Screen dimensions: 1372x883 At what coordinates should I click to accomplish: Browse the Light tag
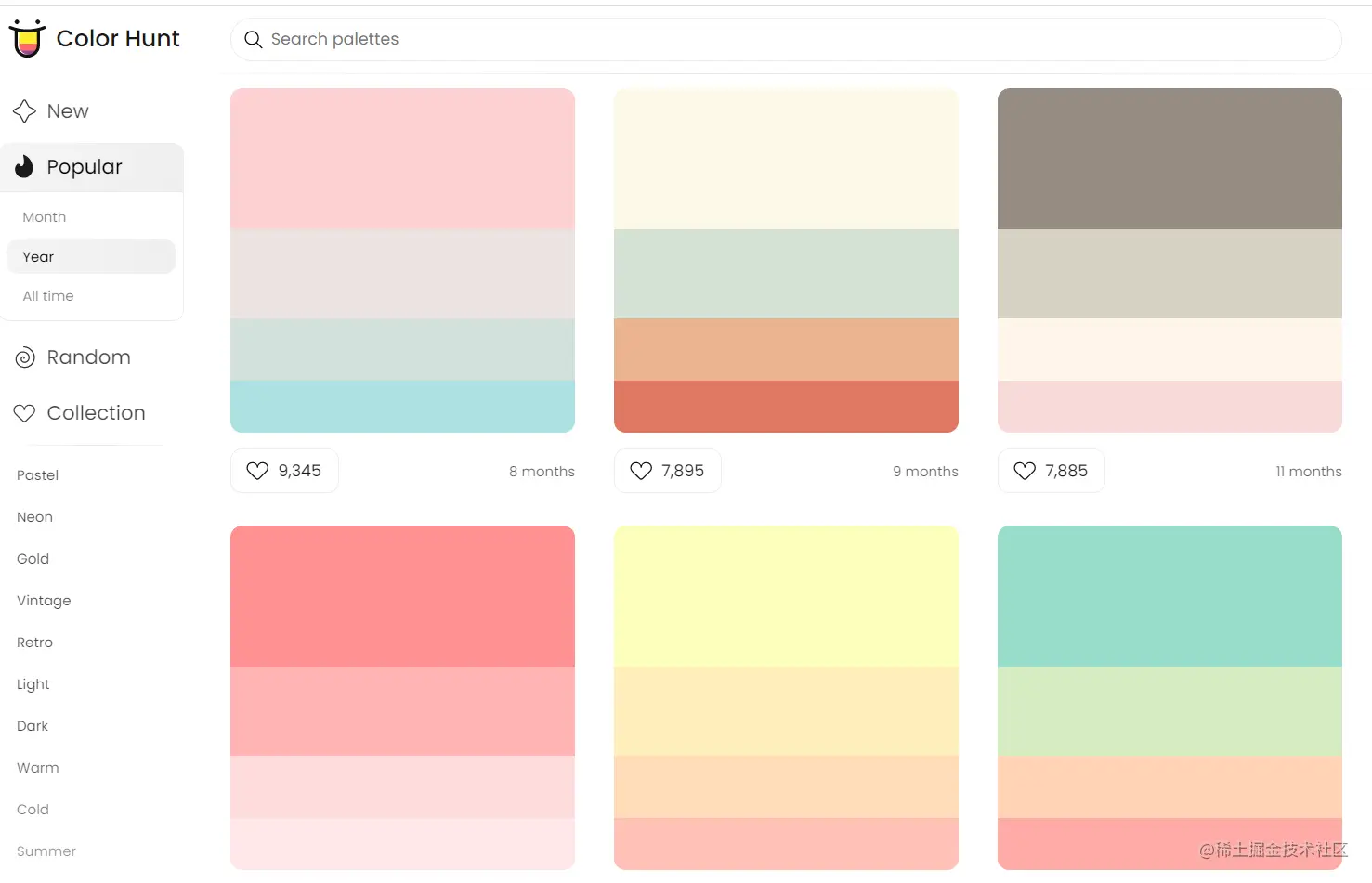33,684
